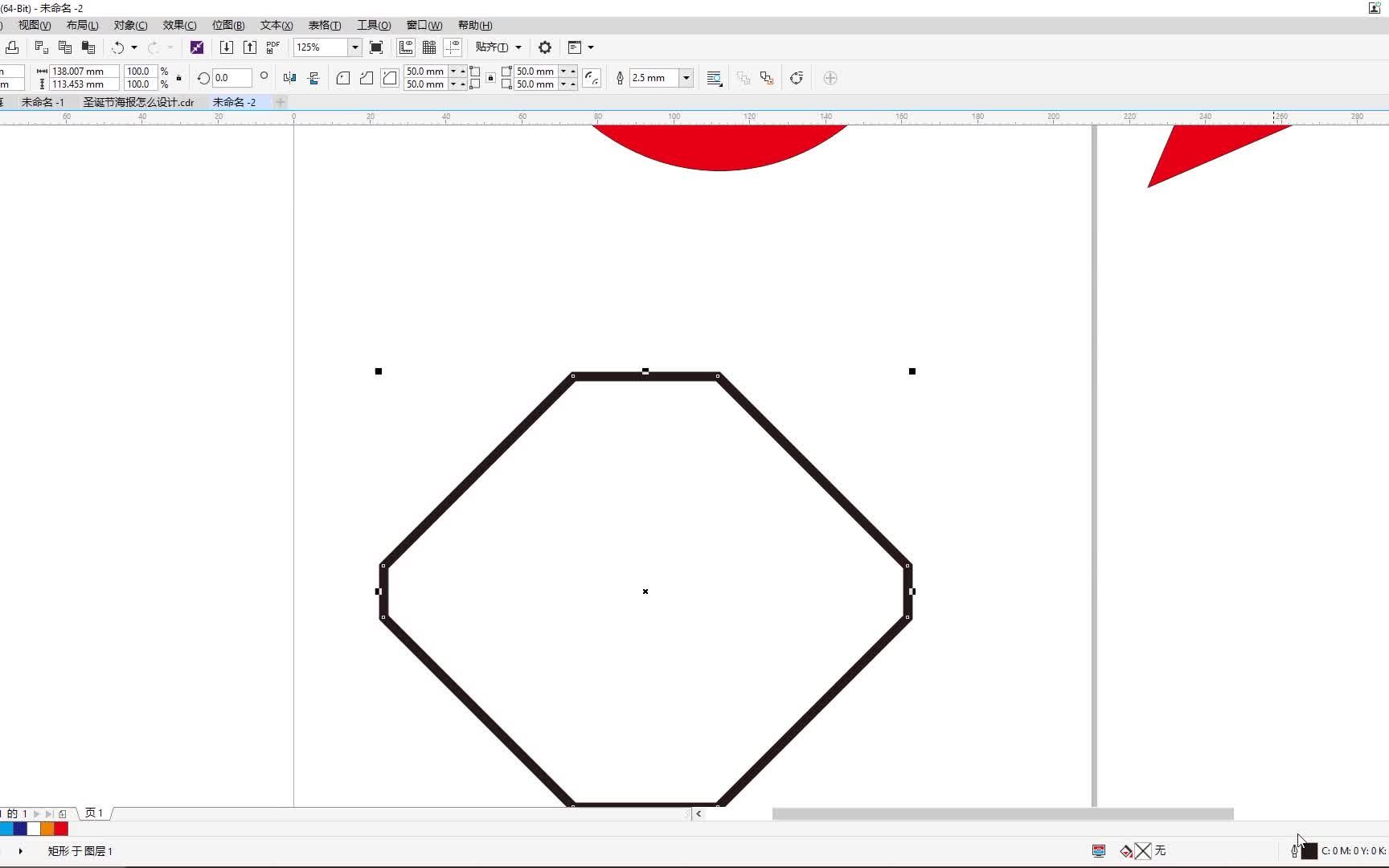1389x868 pixels.
Task: Open the 视图(V) menu
Action: (x=35, y=26)
